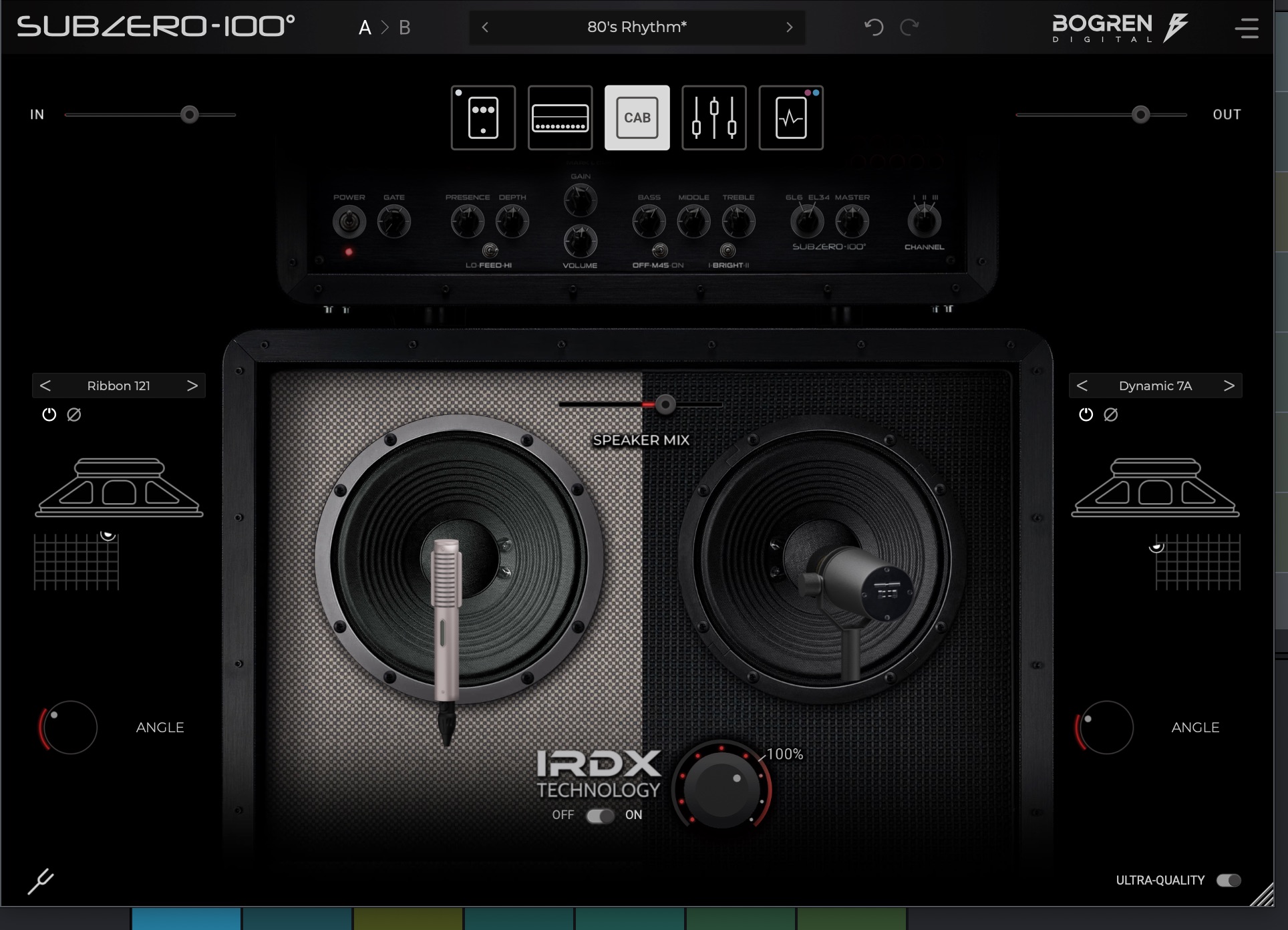Open the amp head section icon

point(560,118)
